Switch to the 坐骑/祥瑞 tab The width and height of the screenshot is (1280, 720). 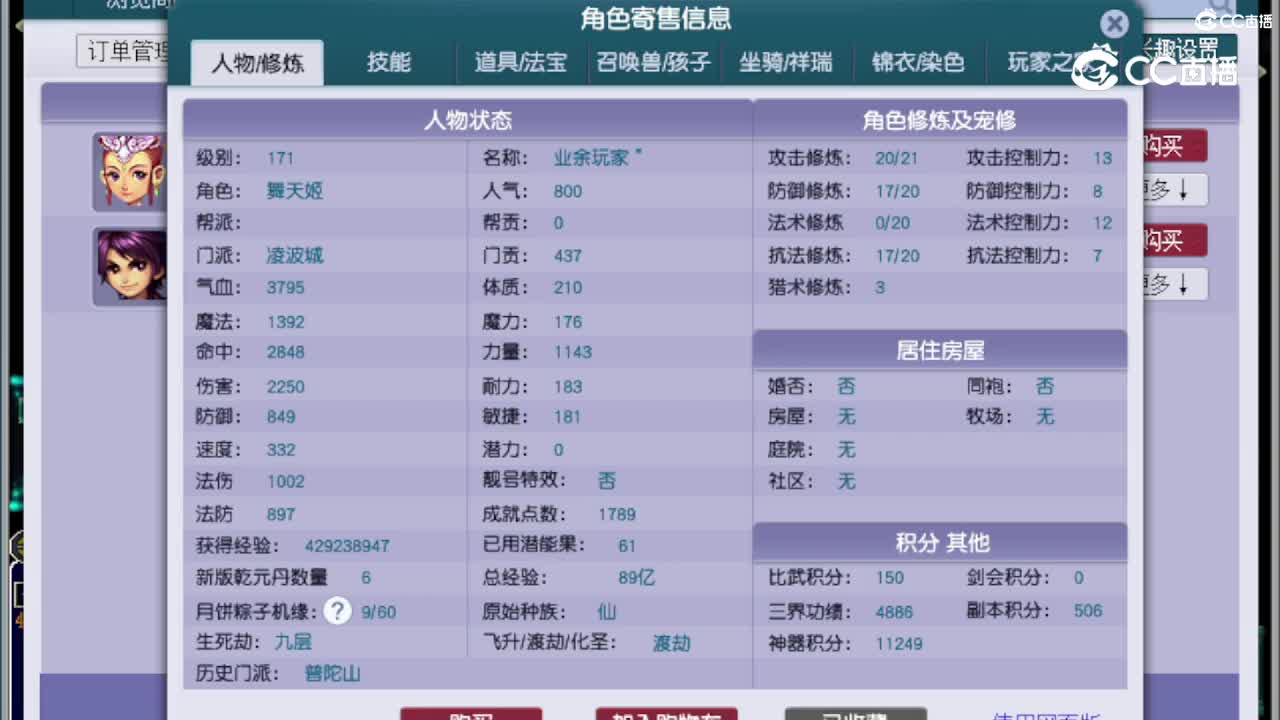coord(786,62)
